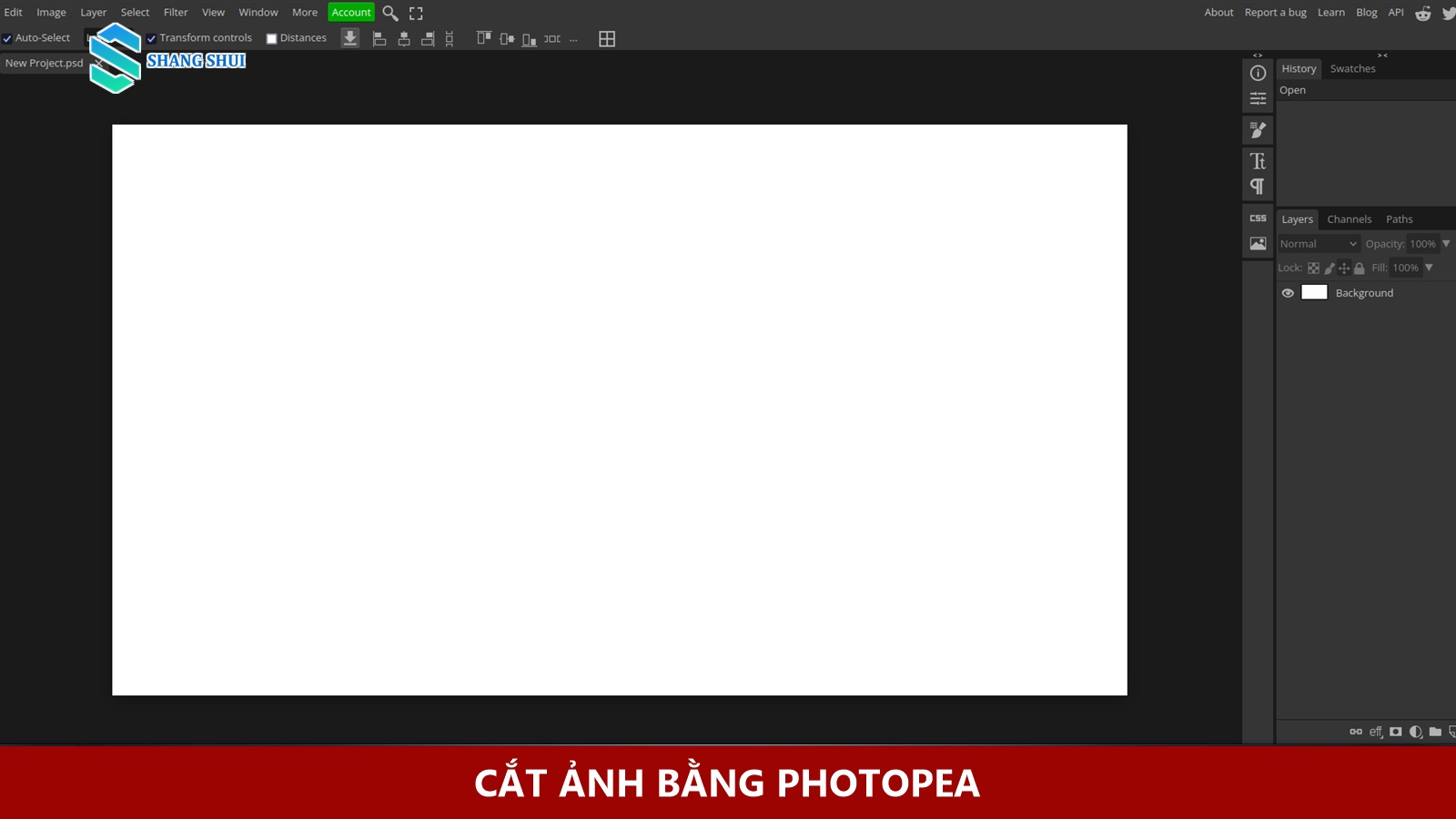This screenshot has width=1456, height=819.
Task: Open the Image menu
Action: coord(51,13)
